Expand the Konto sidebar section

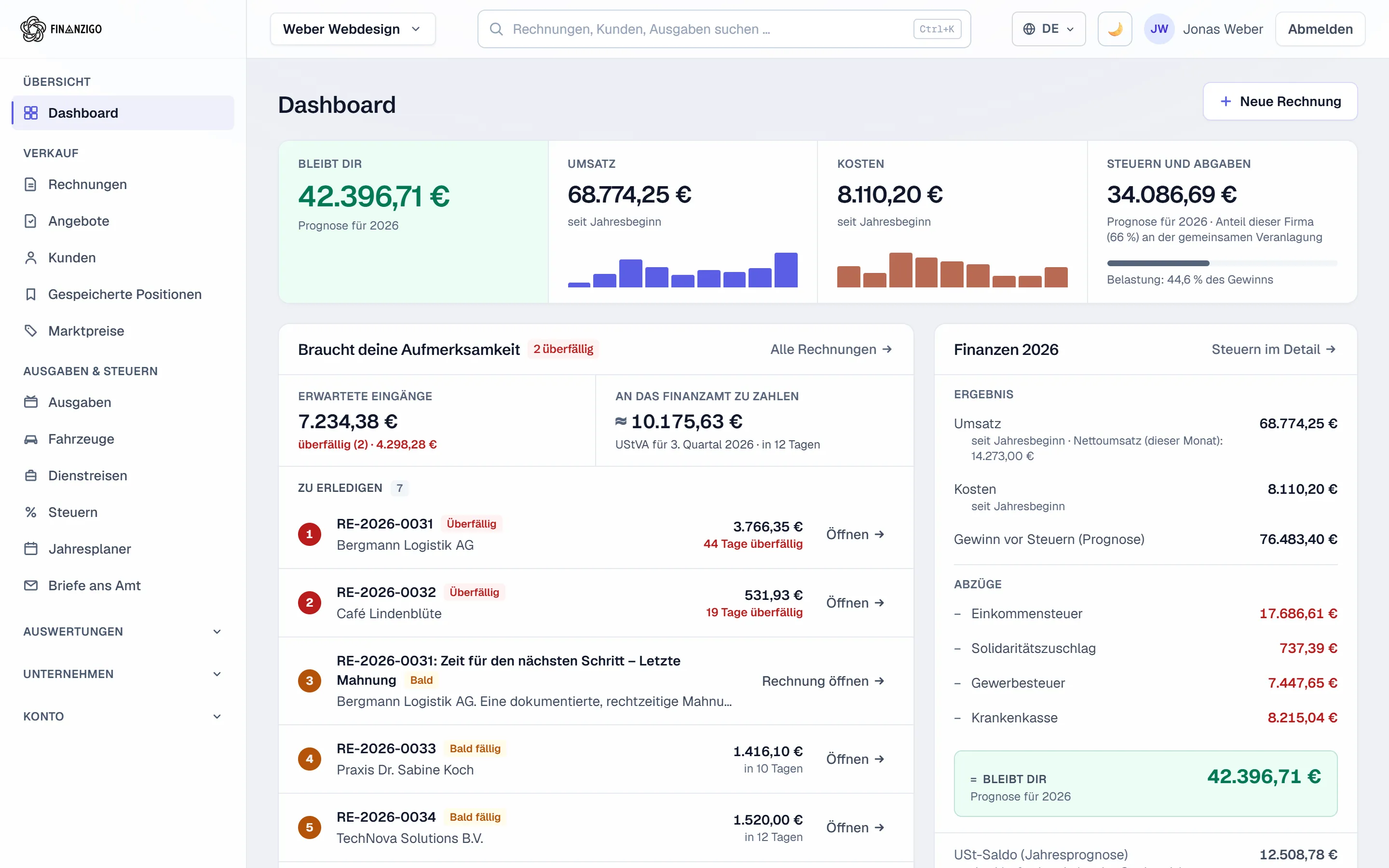[x=123, y=717]
